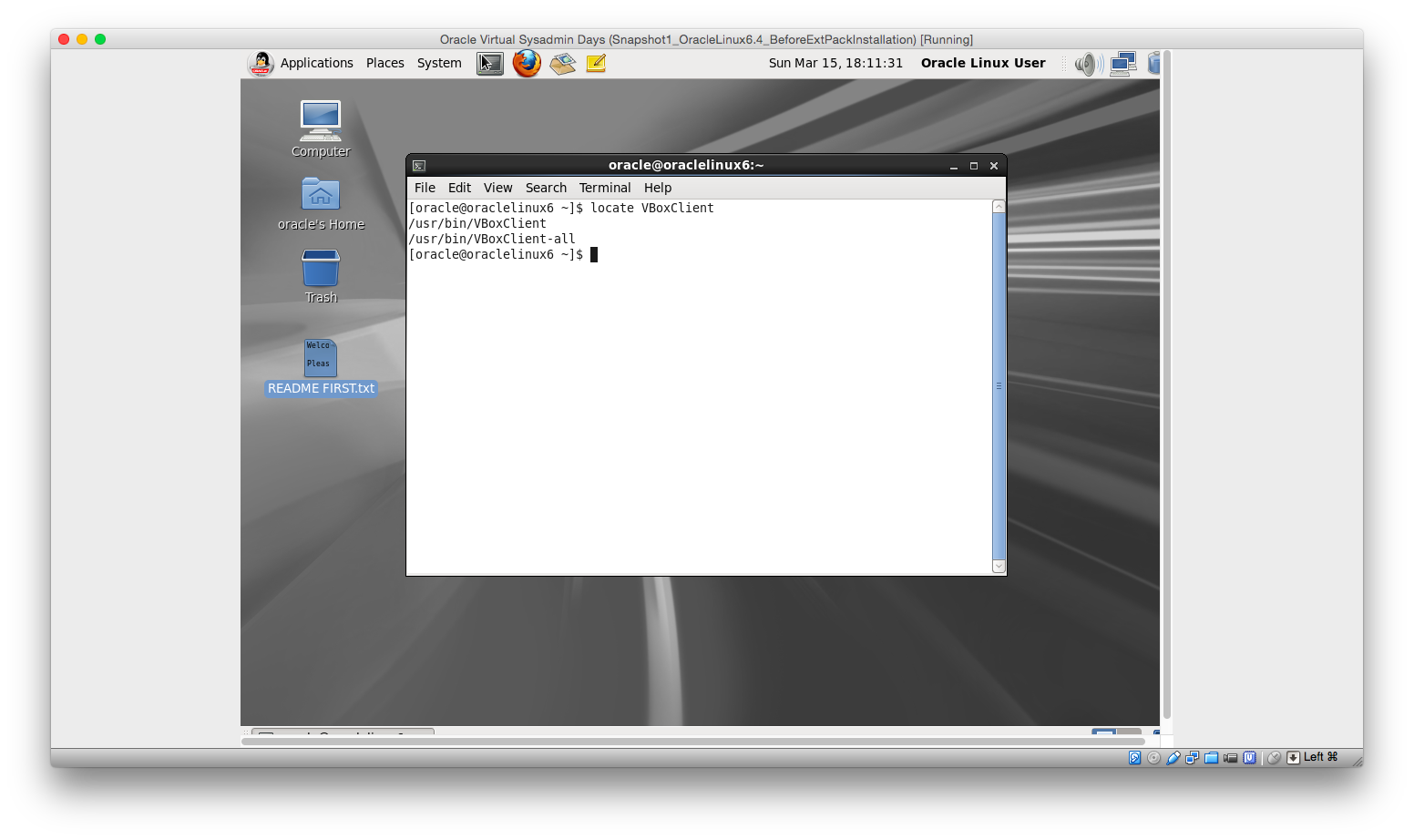
Task: Launch terminal from top panel launcher icon
Action: click(490, 63)
